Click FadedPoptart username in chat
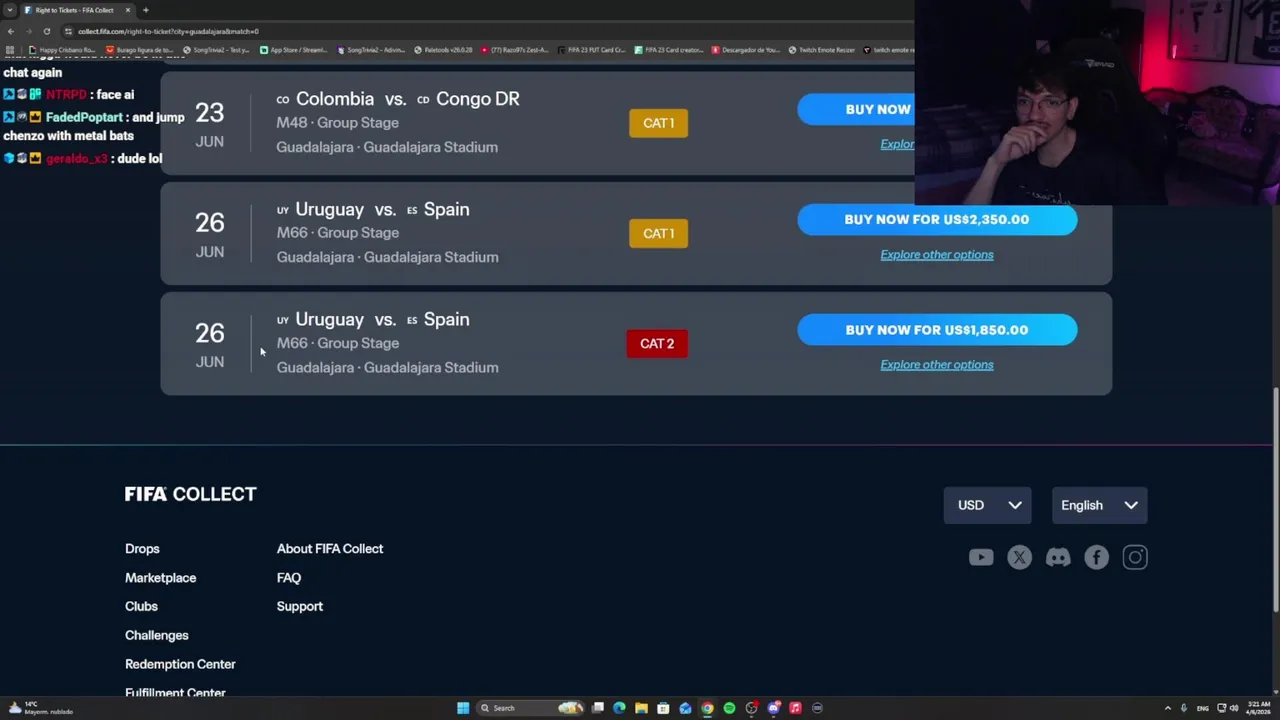1280x720 pixels. pyautogui.click(x=84, y=117)
